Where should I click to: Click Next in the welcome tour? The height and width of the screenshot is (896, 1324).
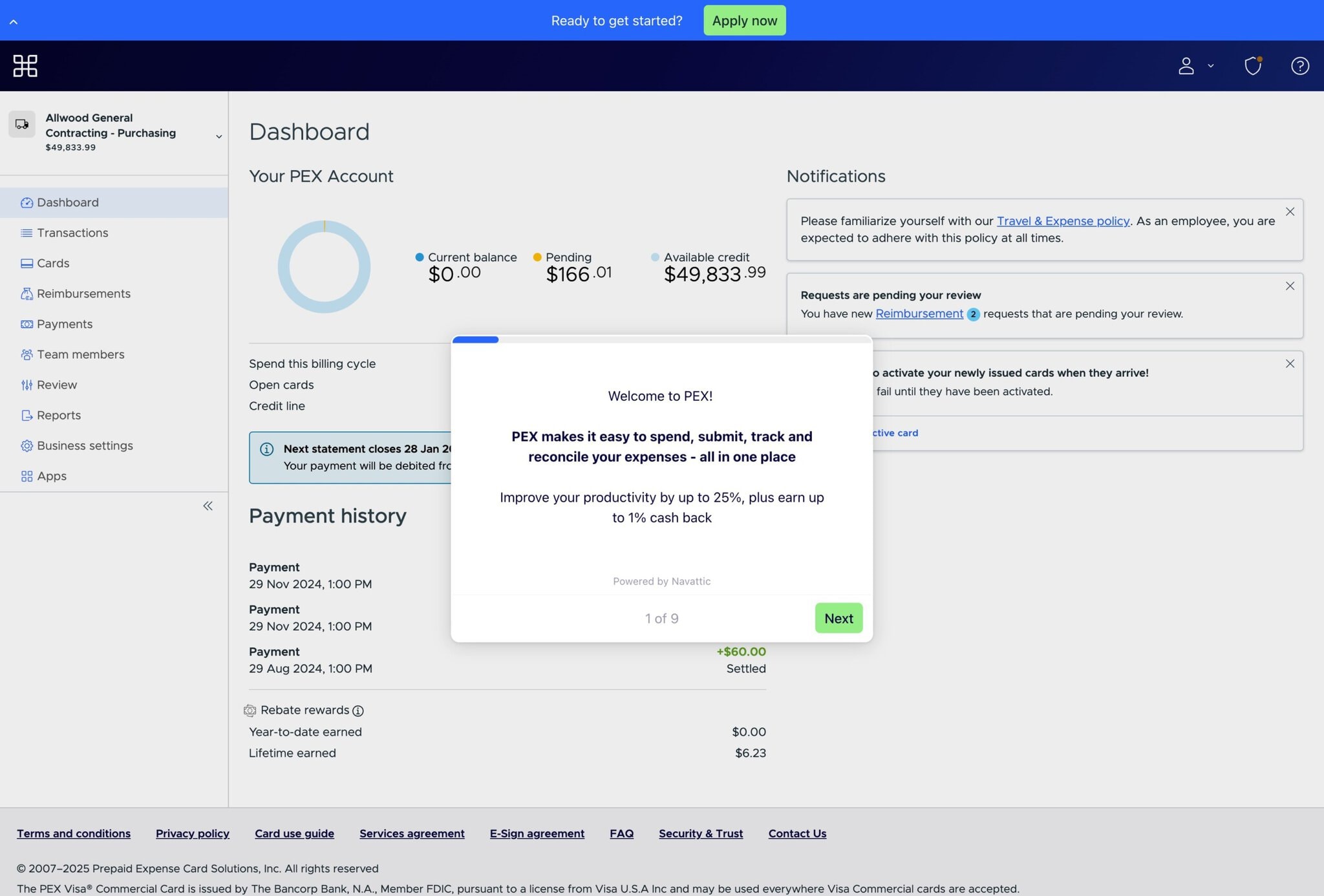pos(838,618)
